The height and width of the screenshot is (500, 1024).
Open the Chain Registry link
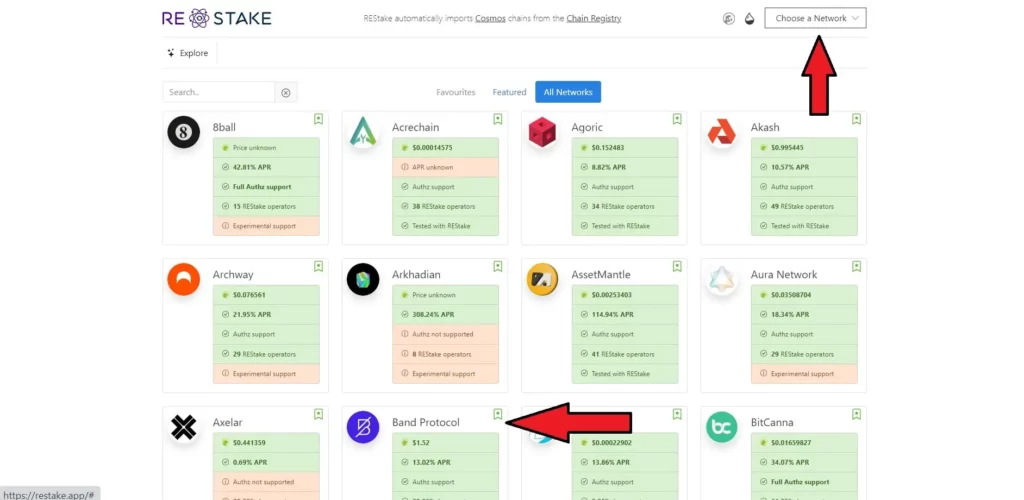coord(594,19)
